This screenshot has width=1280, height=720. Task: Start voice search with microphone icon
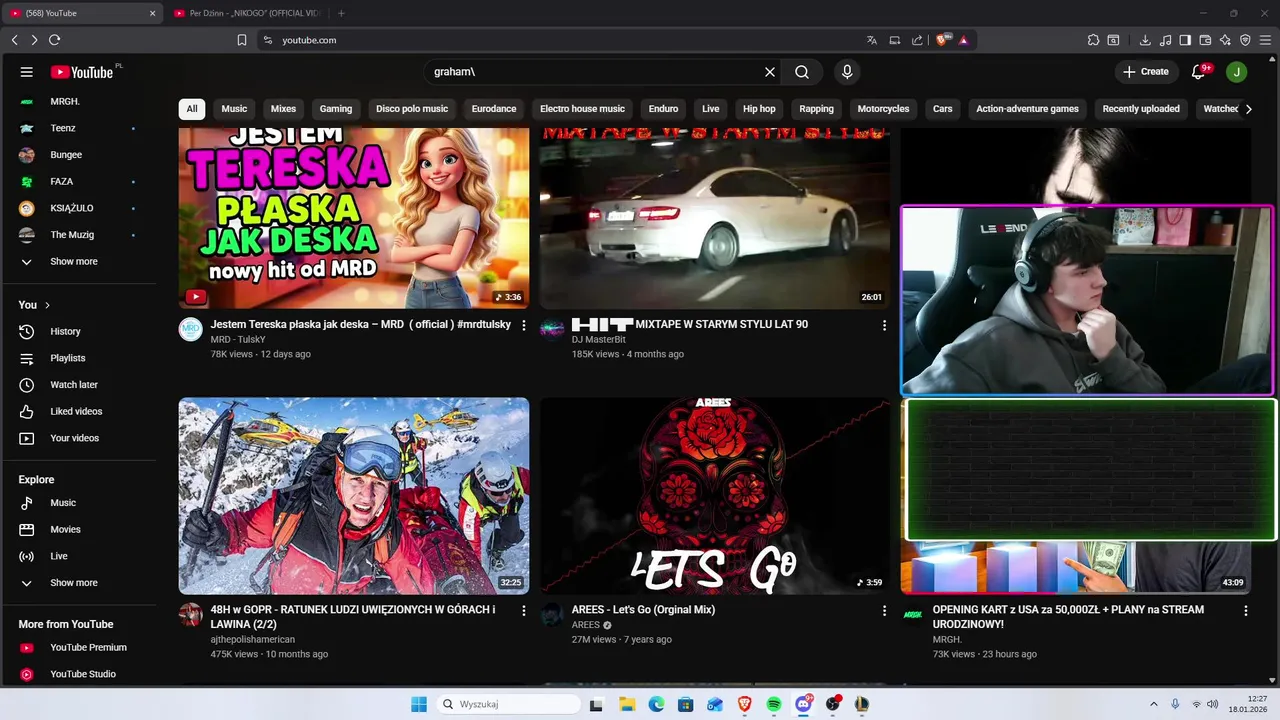point(847,72)
